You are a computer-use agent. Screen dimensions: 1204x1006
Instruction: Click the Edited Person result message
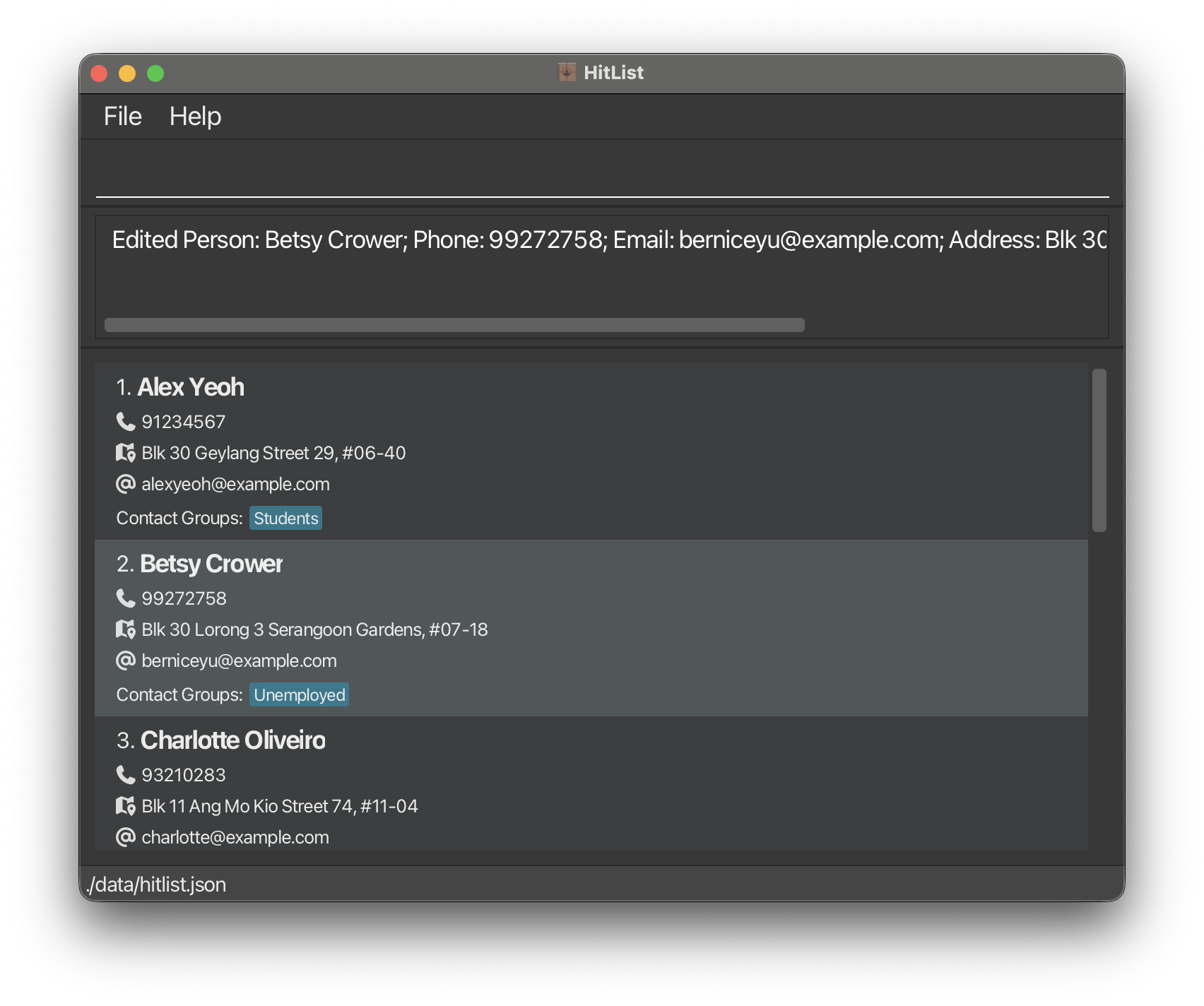pyautogui.click(x=609, y=240)
